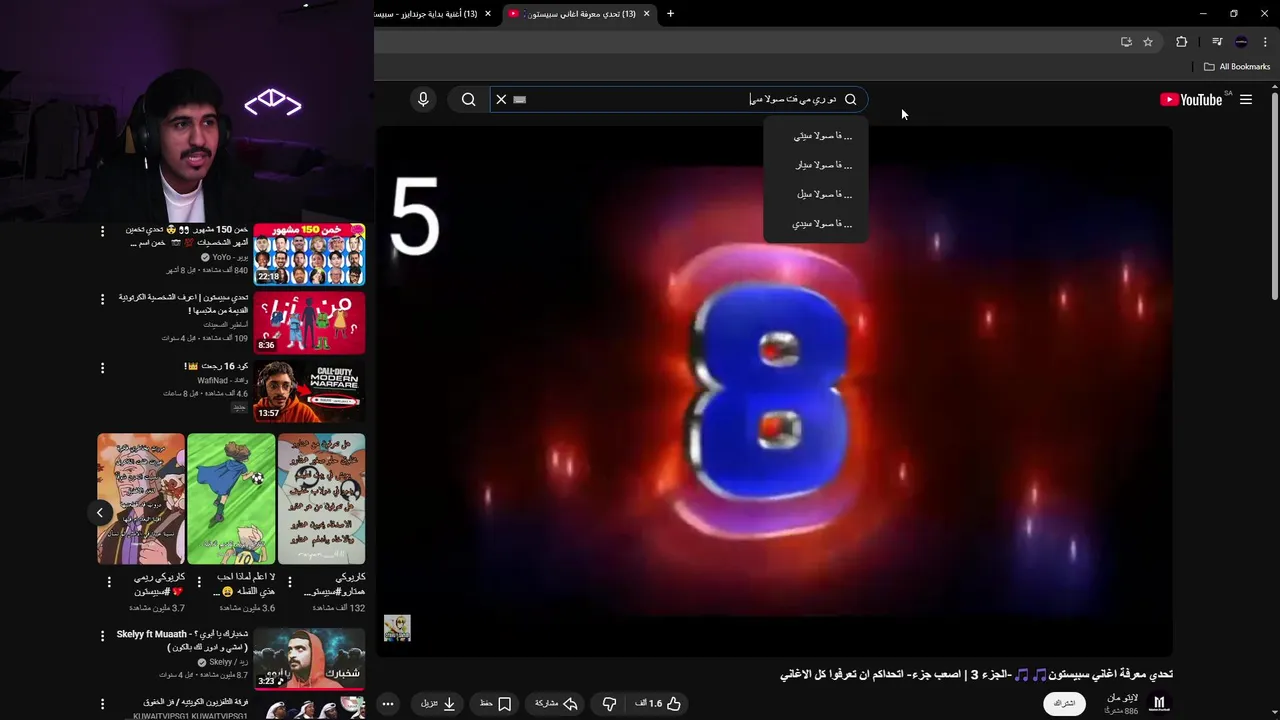Open options menu for 150 celebrities video
Screen dimensions: 1280x720
102,231
